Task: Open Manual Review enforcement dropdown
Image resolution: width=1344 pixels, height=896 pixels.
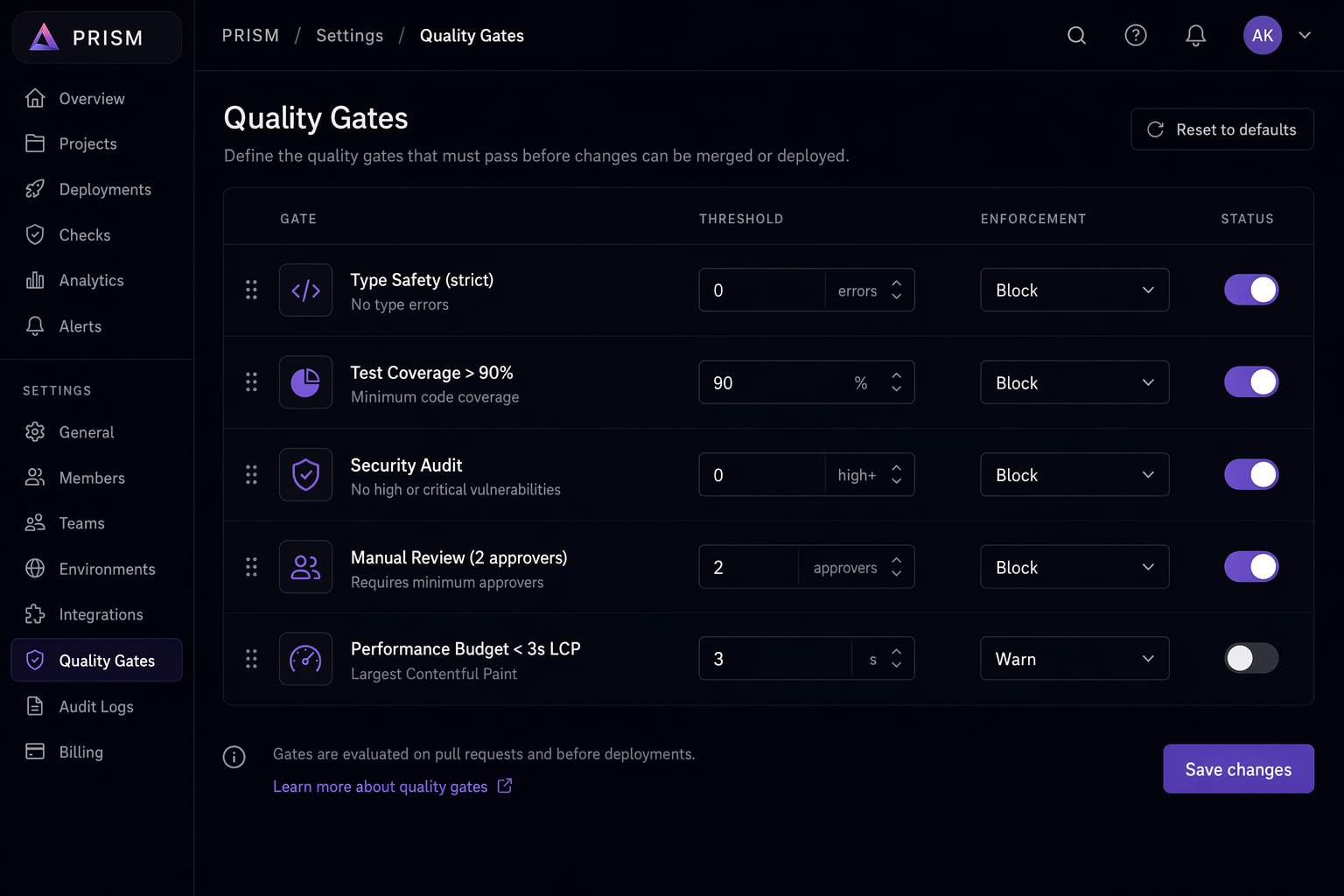Action: pos(1074,567)
